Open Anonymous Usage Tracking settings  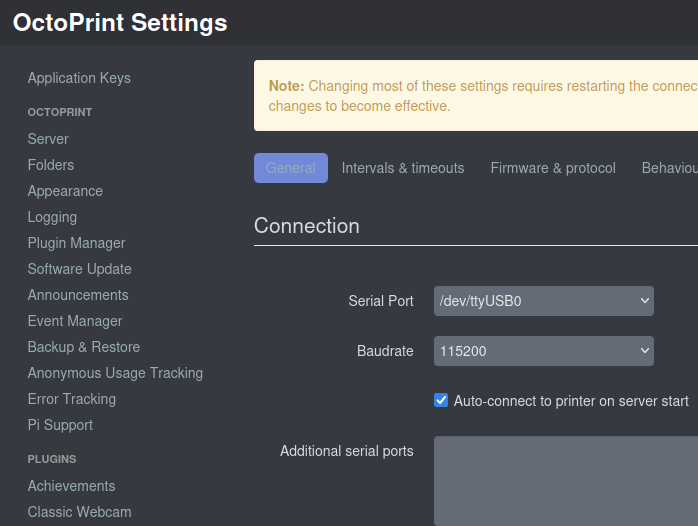click(115, 373)
